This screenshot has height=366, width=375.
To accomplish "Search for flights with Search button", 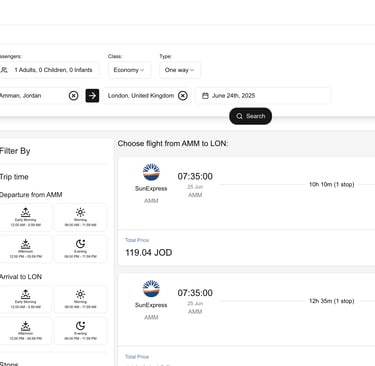I will click(x=250, y=116).
